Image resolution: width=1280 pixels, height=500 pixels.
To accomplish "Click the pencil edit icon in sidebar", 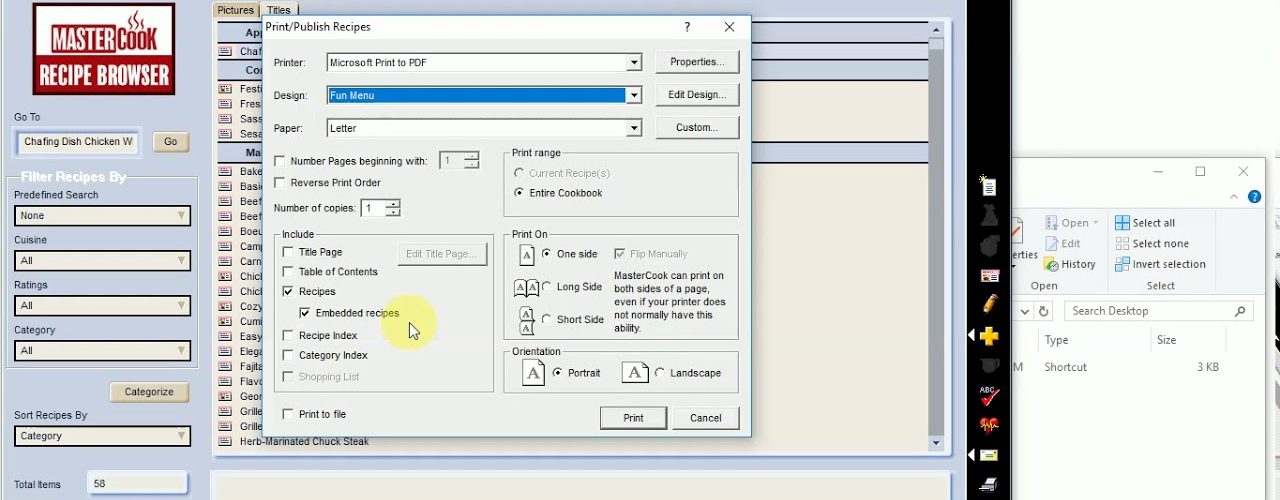I will coord(989,302).
